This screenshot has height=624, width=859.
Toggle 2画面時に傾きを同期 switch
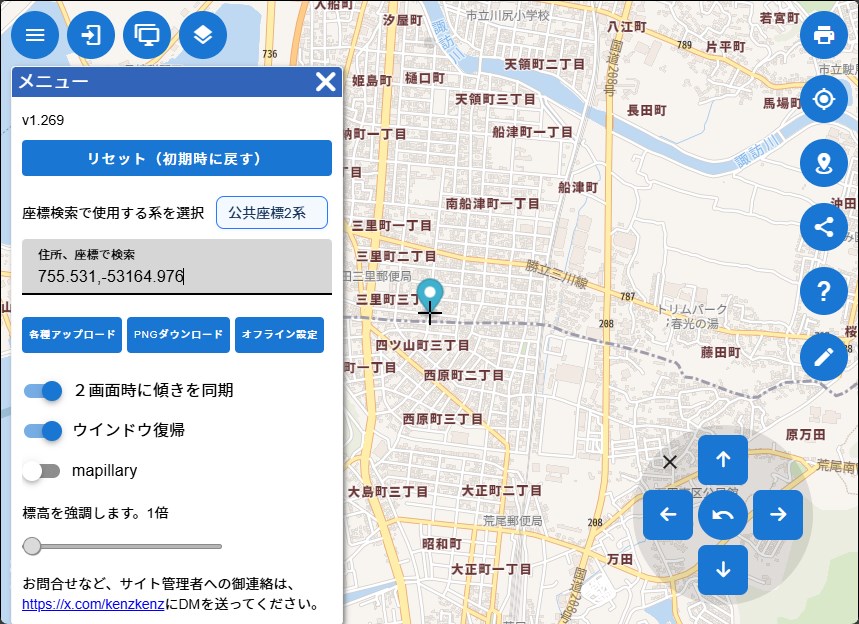pos(43,390)
